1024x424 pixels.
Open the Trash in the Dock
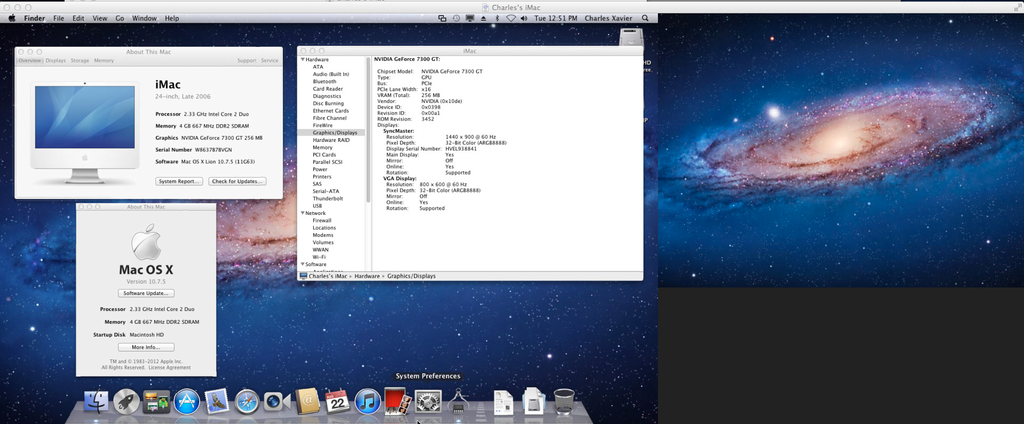pyautogui.click(x=564, y=401)
